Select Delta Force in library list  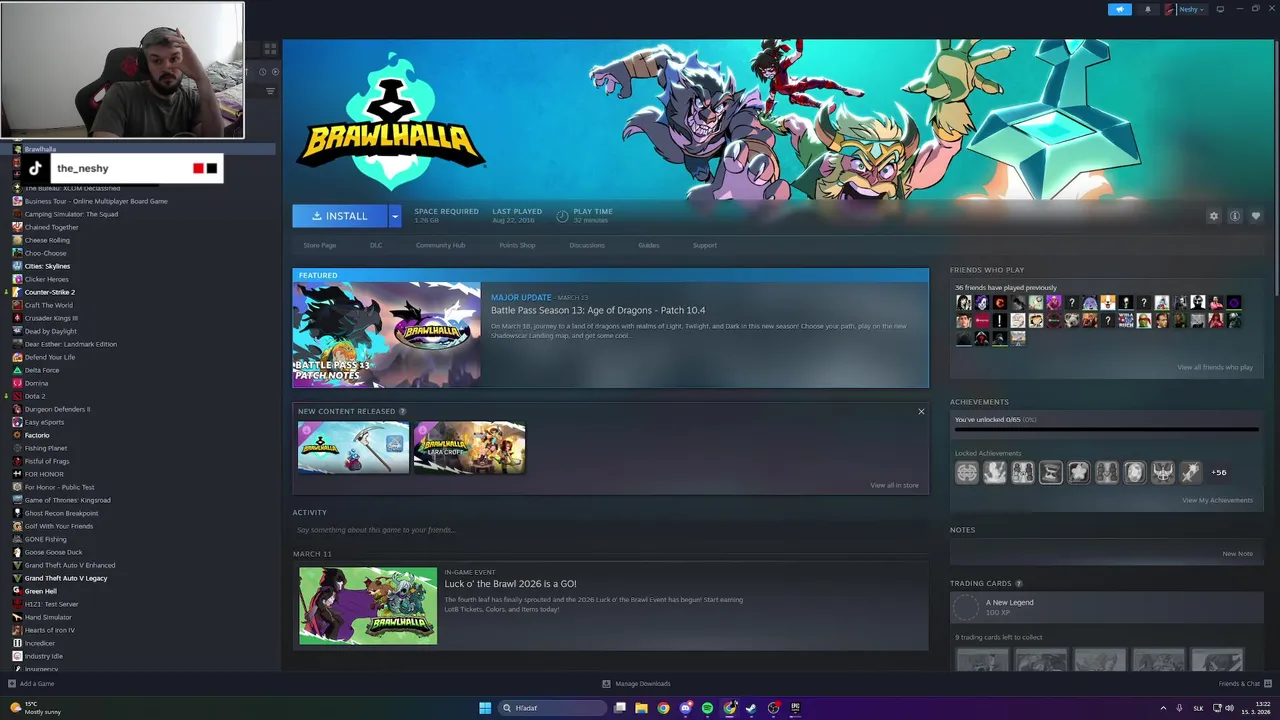pos(42,370)
